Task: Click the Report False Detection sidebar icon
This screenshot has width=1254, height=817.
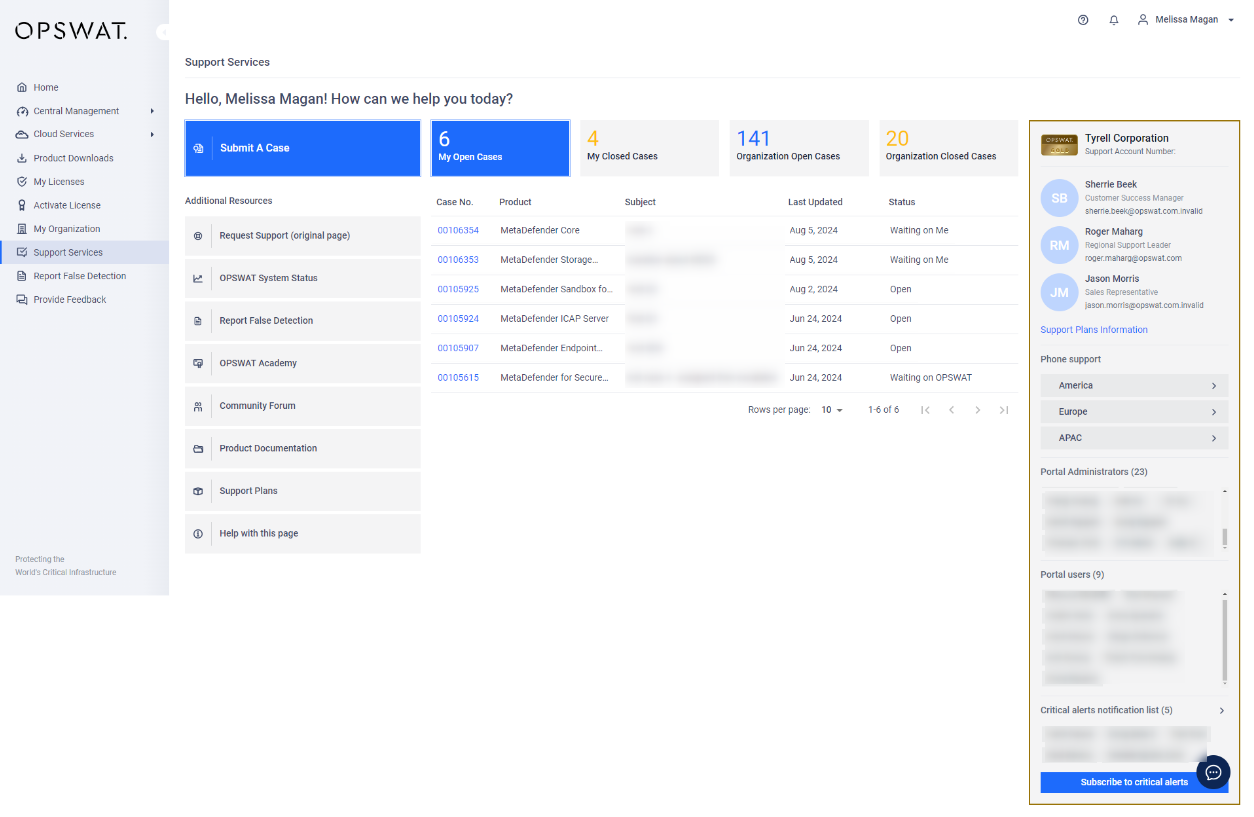Action: 22,276
